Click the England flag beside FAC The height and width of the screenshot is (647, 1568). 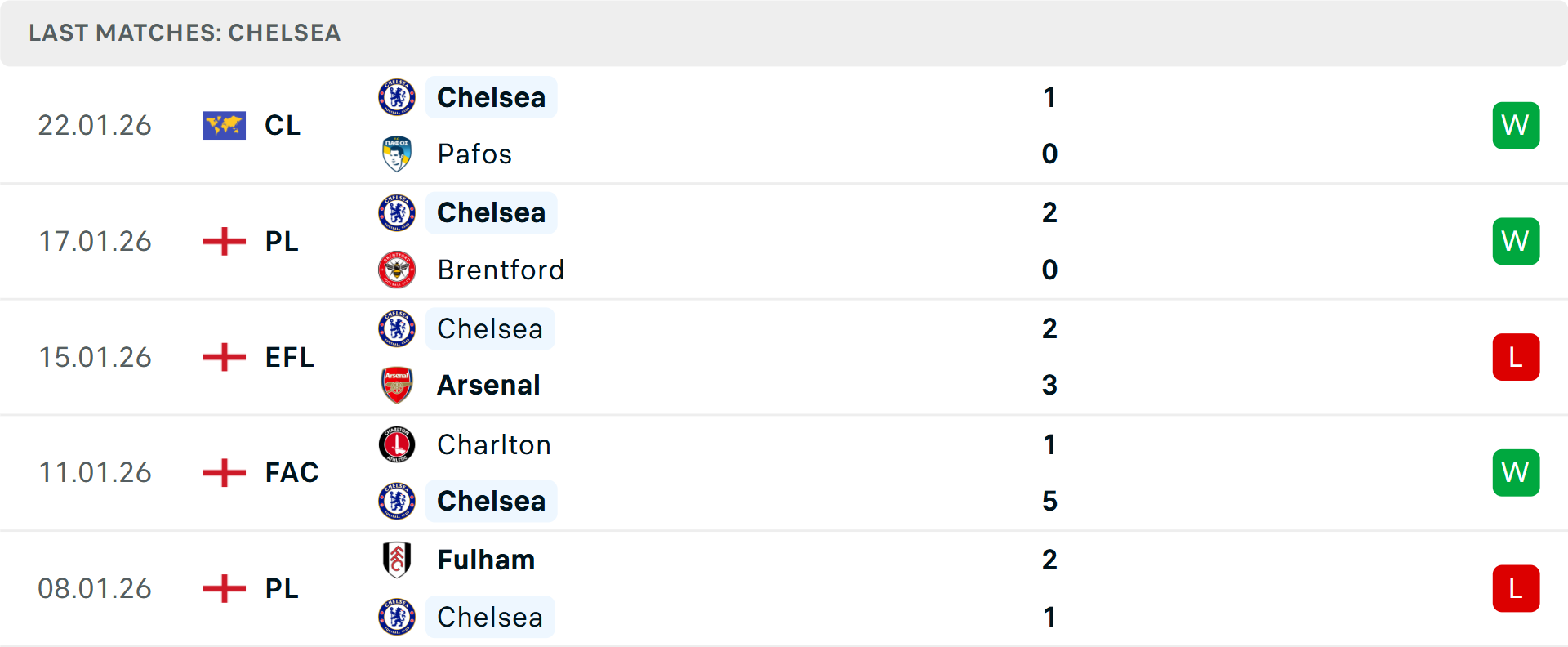[224, 472]
